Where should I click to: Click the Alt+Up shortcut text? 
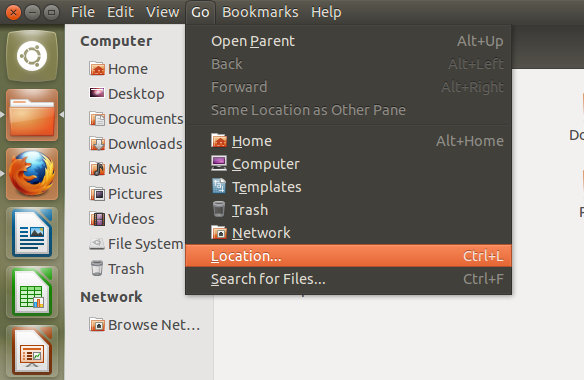coord(480,41)
